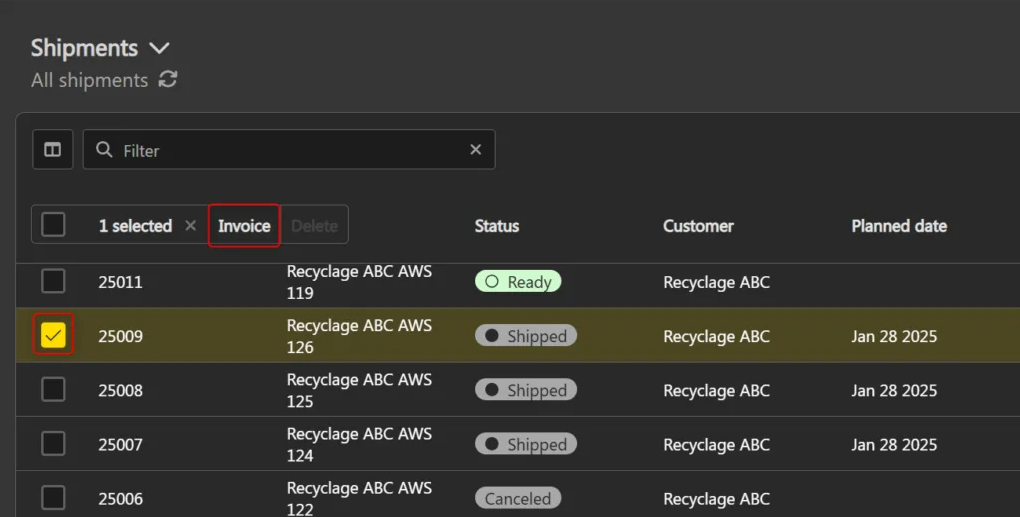This screenshot has height=517, width=1020.
Task: Click the Planned date column header
Action: tap(898, 226)
